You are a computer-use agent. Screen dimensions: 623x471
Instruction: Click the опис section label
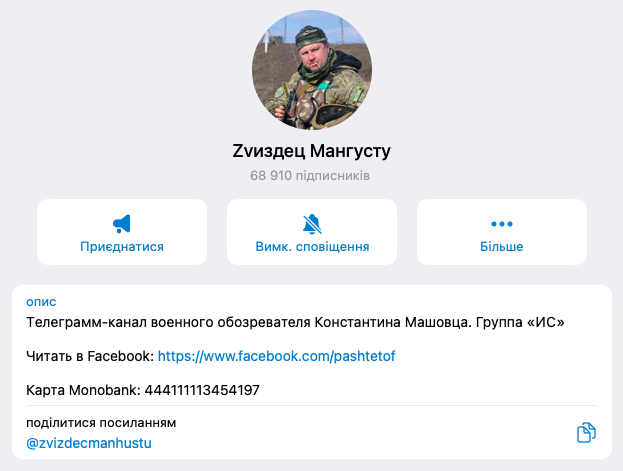[41, 302]
